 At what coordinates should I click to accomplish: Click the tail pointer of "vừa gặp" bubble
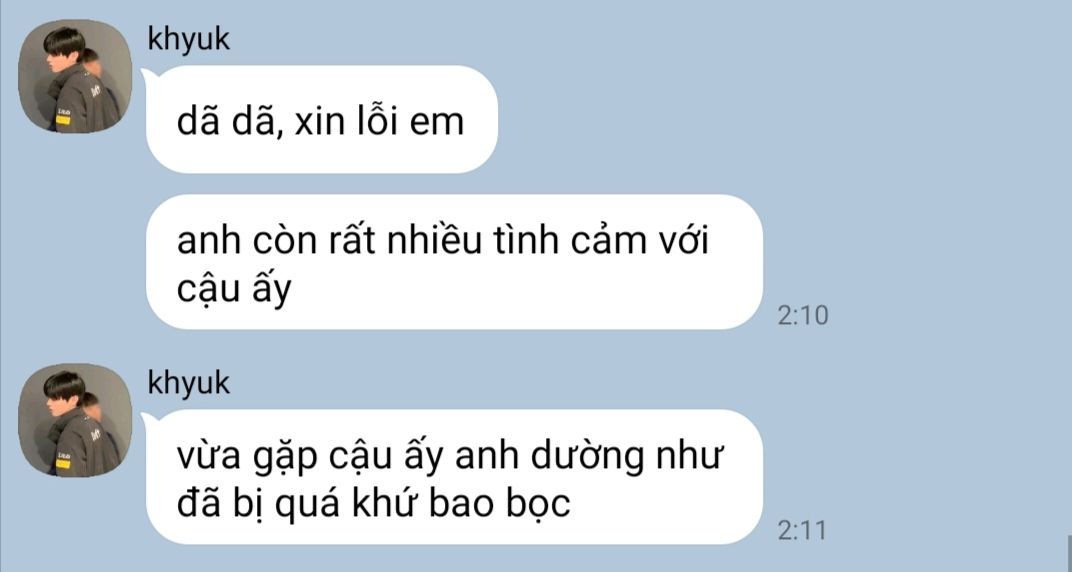coord(148,418)
